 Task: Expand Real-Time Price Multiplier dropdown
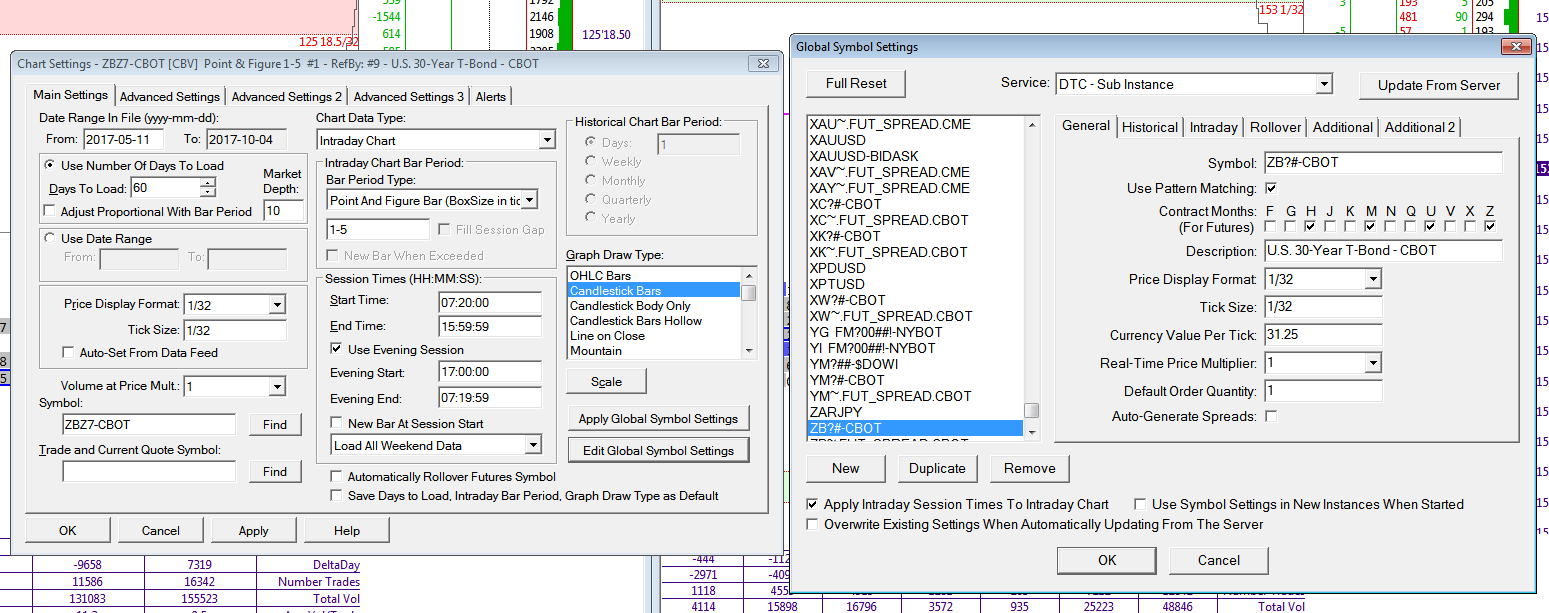point(1373,363)
